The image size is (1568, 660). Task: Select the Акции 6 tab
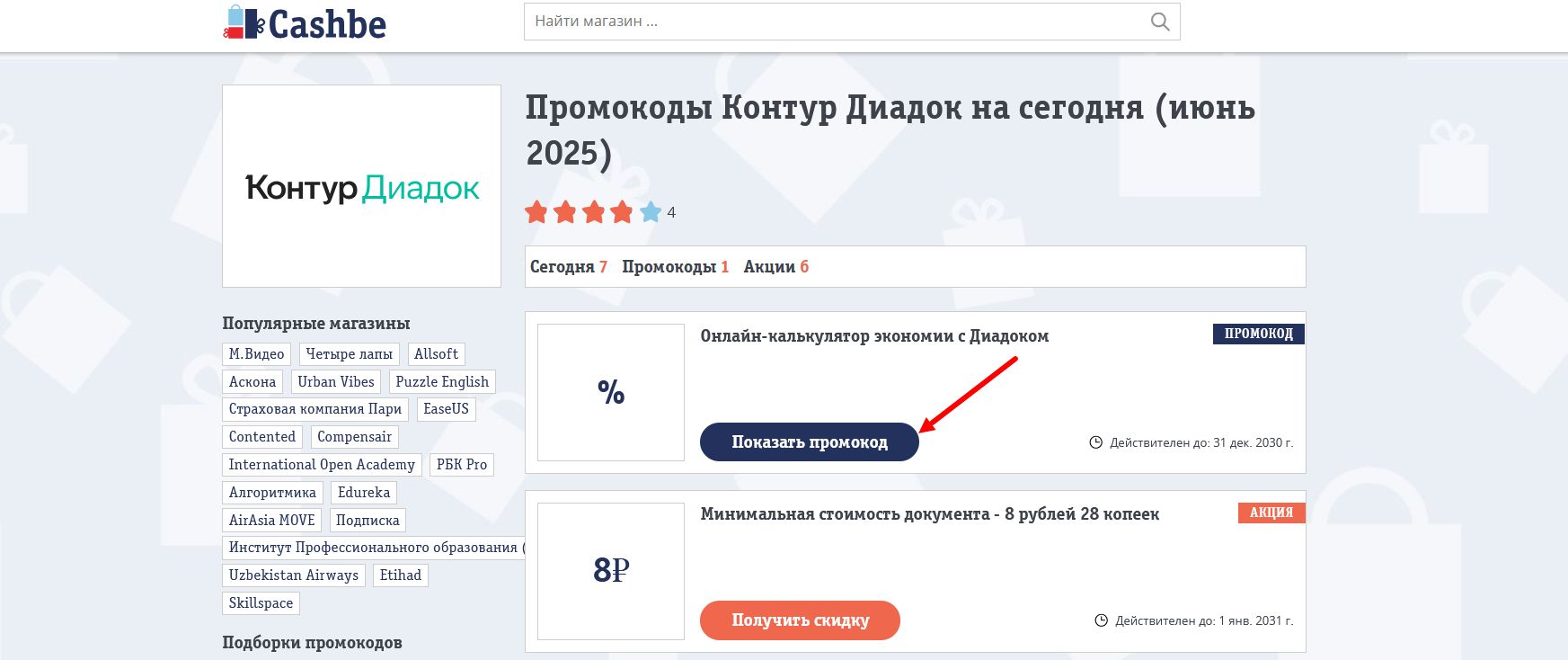(776, 266)
